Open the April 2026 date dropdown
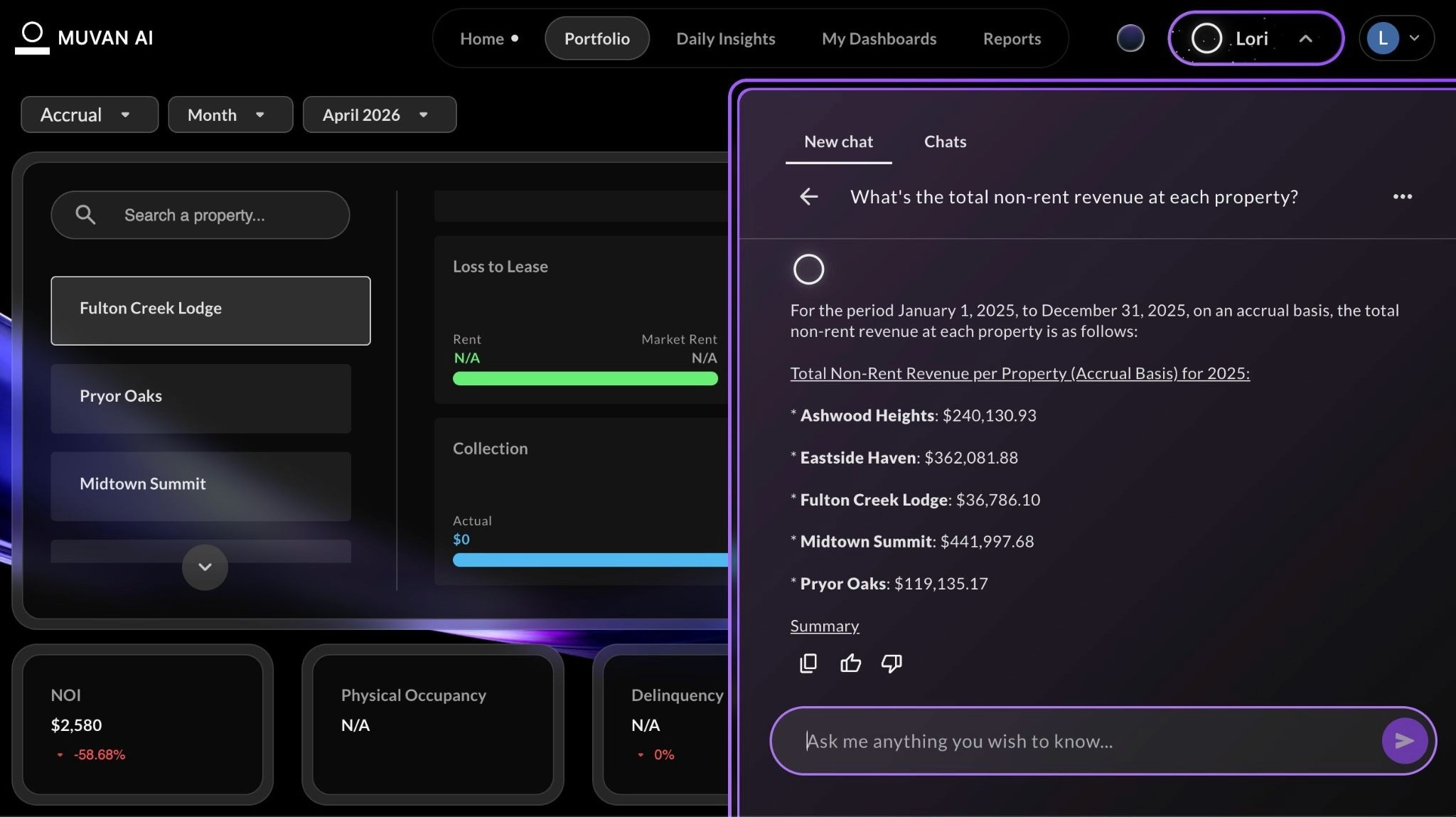The height and width of the screenshot is (817, 1456). click(379, 114)
